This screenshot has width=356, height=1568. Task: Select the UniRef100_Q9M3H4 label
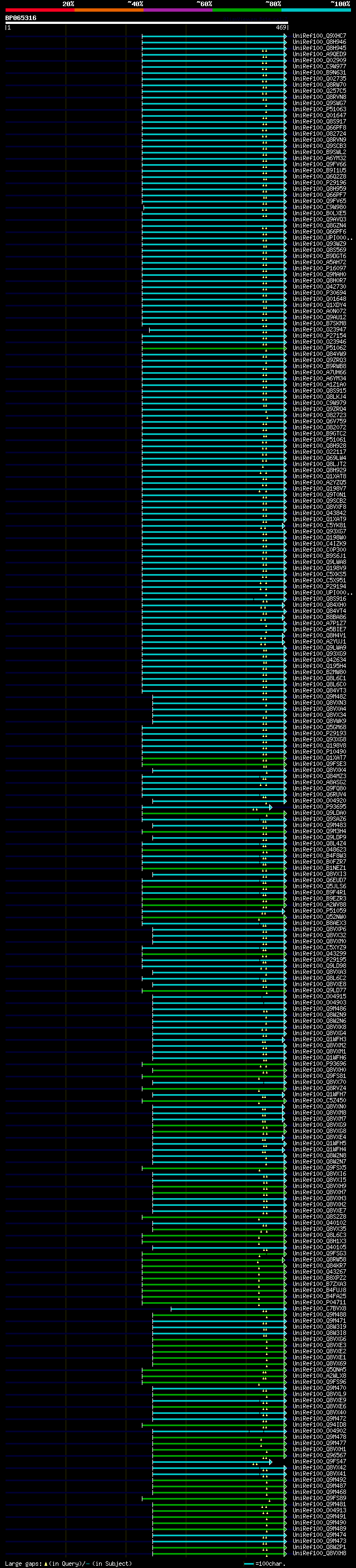coord(319,832)
